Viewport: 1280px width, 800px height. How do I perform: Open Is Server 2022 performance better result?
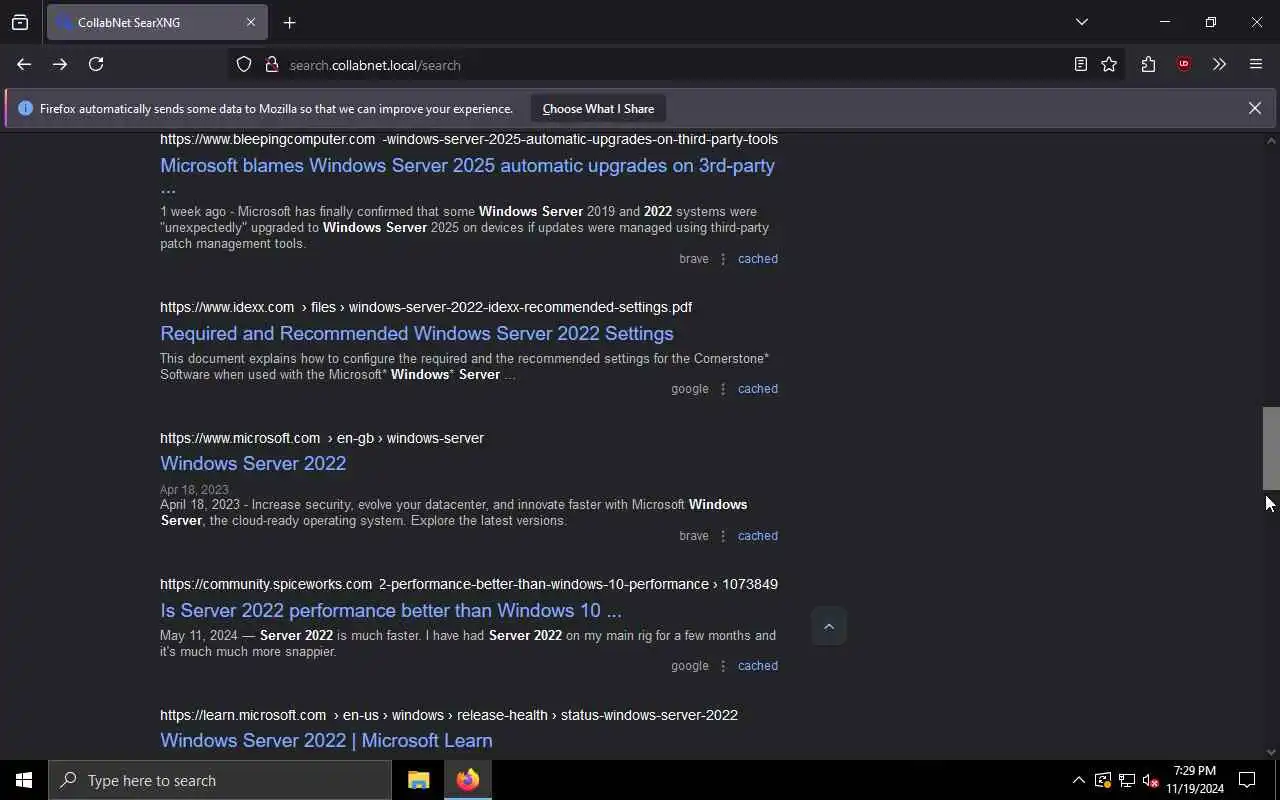tap(391, 610)
